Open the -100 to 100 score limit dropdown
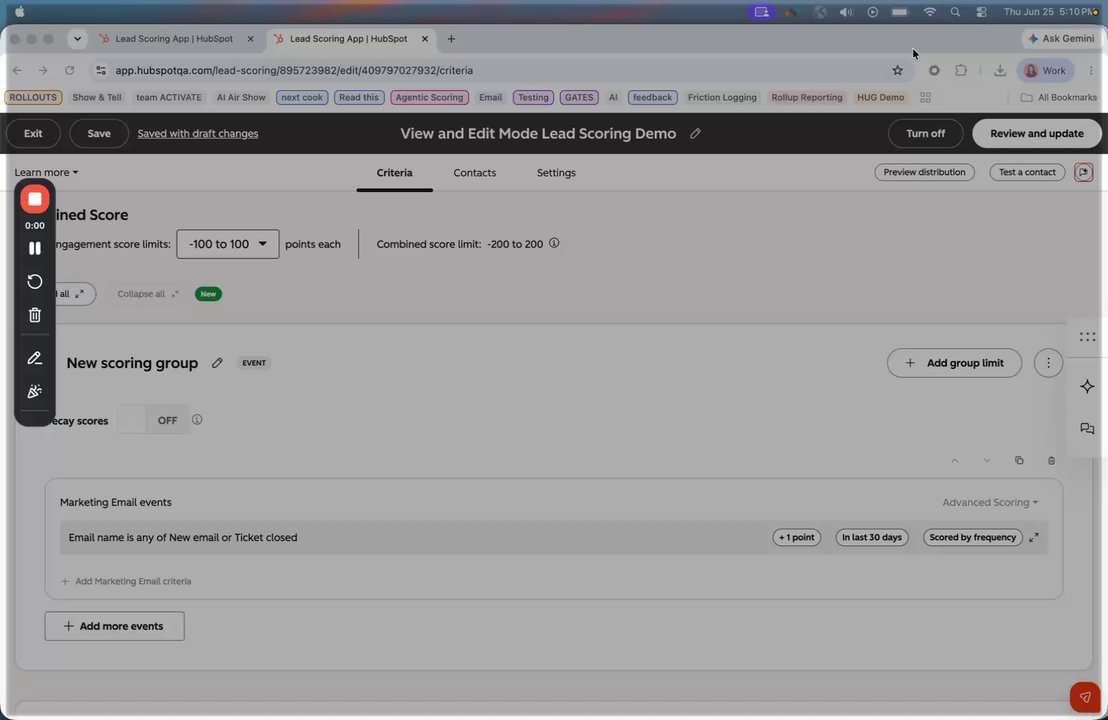1108x720 pixels. coord(228,244)
